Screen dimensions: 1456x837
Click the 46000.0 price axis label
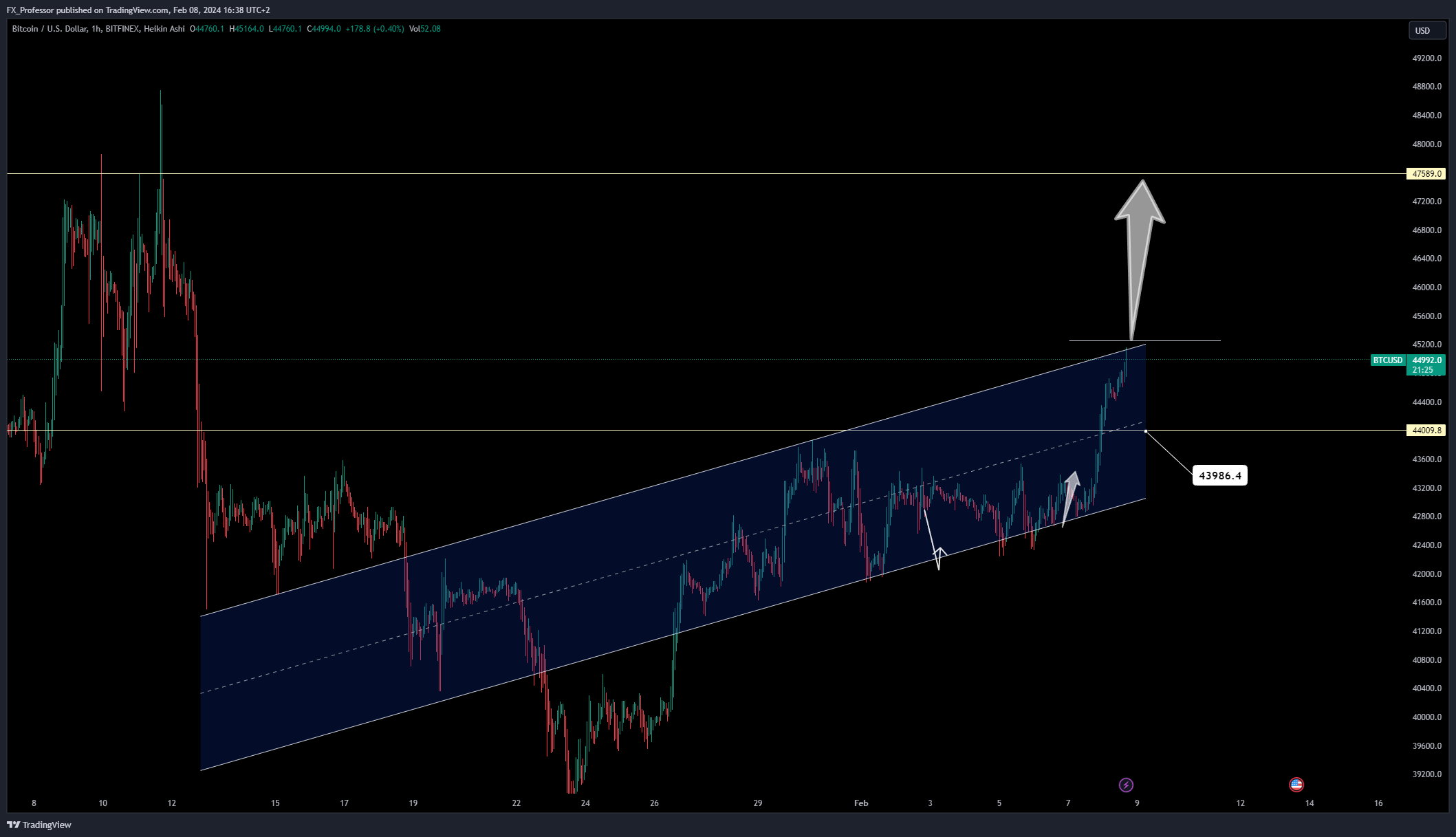1426,287
